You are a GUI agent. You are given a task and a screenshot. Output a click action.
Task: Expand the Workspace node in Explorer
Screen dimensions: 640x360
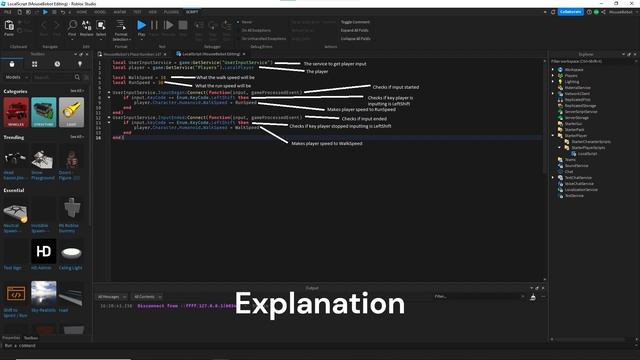point(553,70)
